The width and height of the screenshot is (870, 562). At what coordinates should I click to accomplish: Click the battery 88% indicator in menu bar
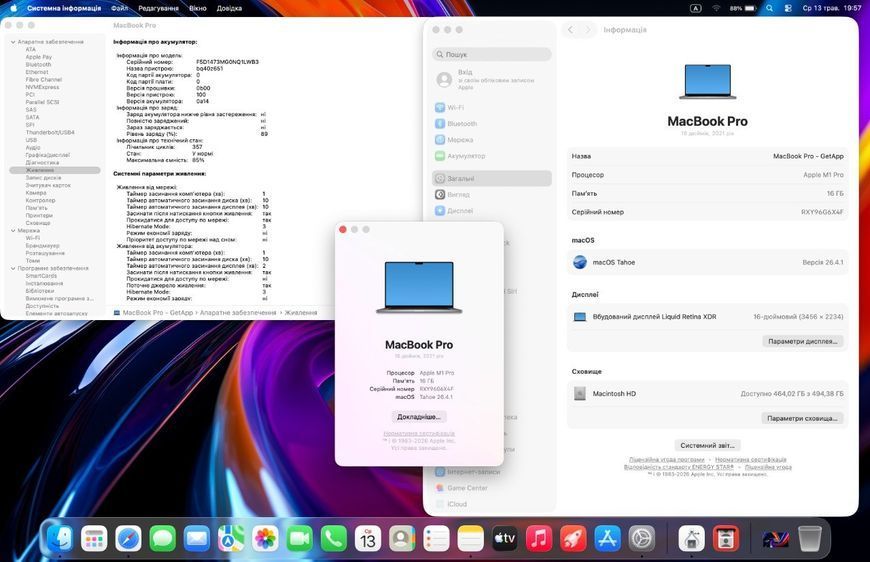click(743, 8)
